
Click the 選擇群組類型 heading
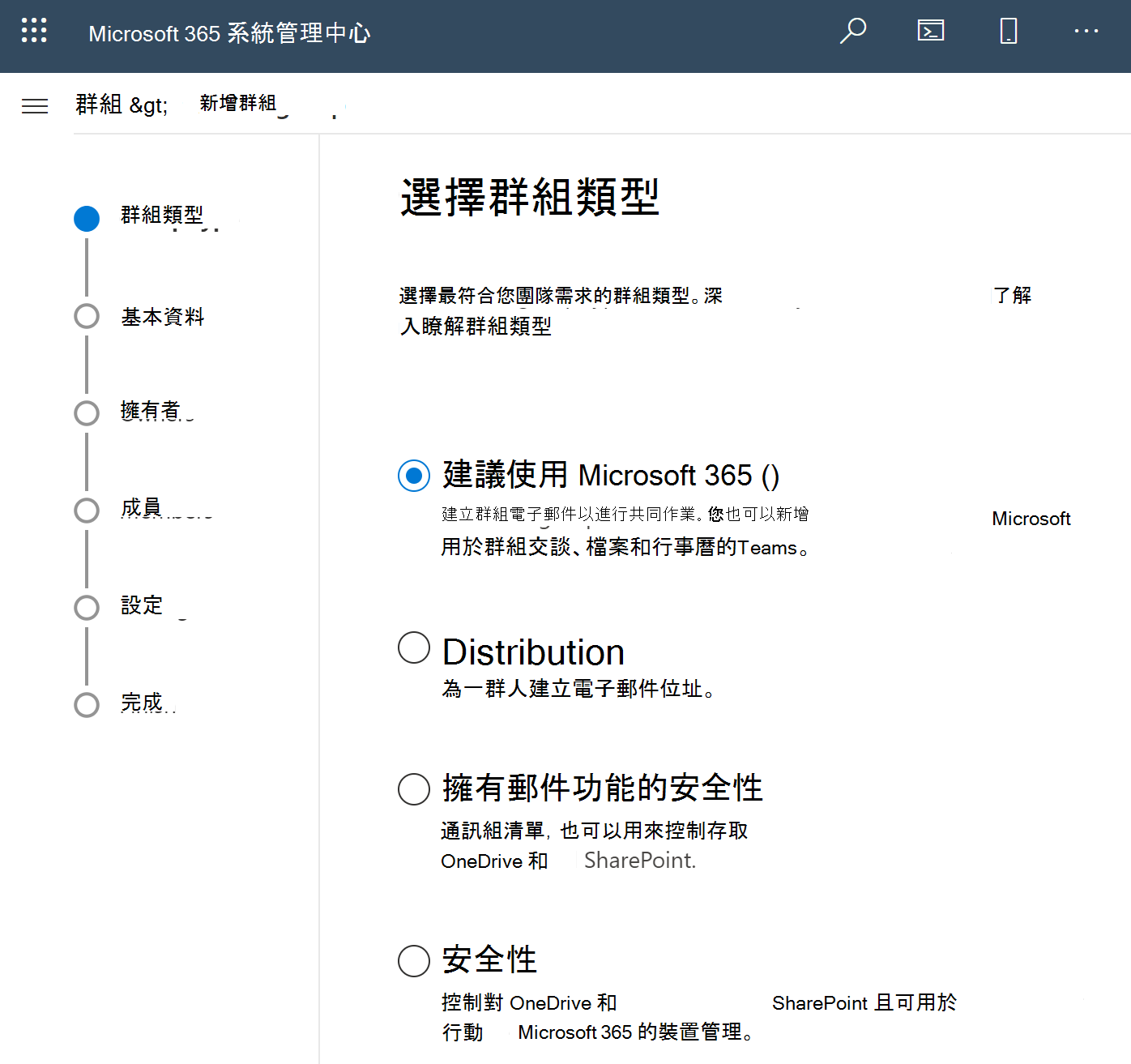tap(530, 198)
